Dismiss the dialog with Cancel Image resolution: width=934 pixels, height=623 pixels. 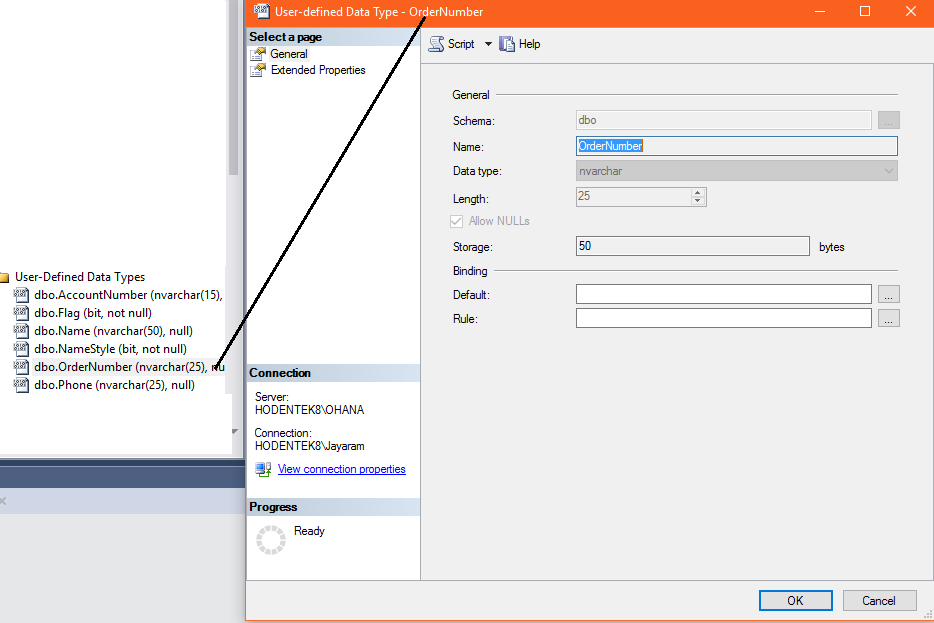(879, 600)
